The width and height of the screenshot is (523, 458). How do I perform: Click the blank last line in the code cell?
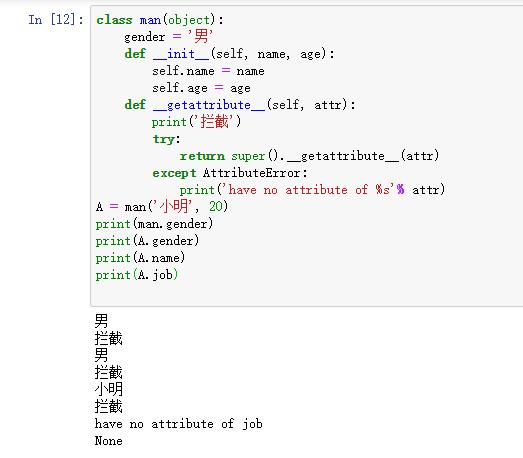tap(307, 292)
